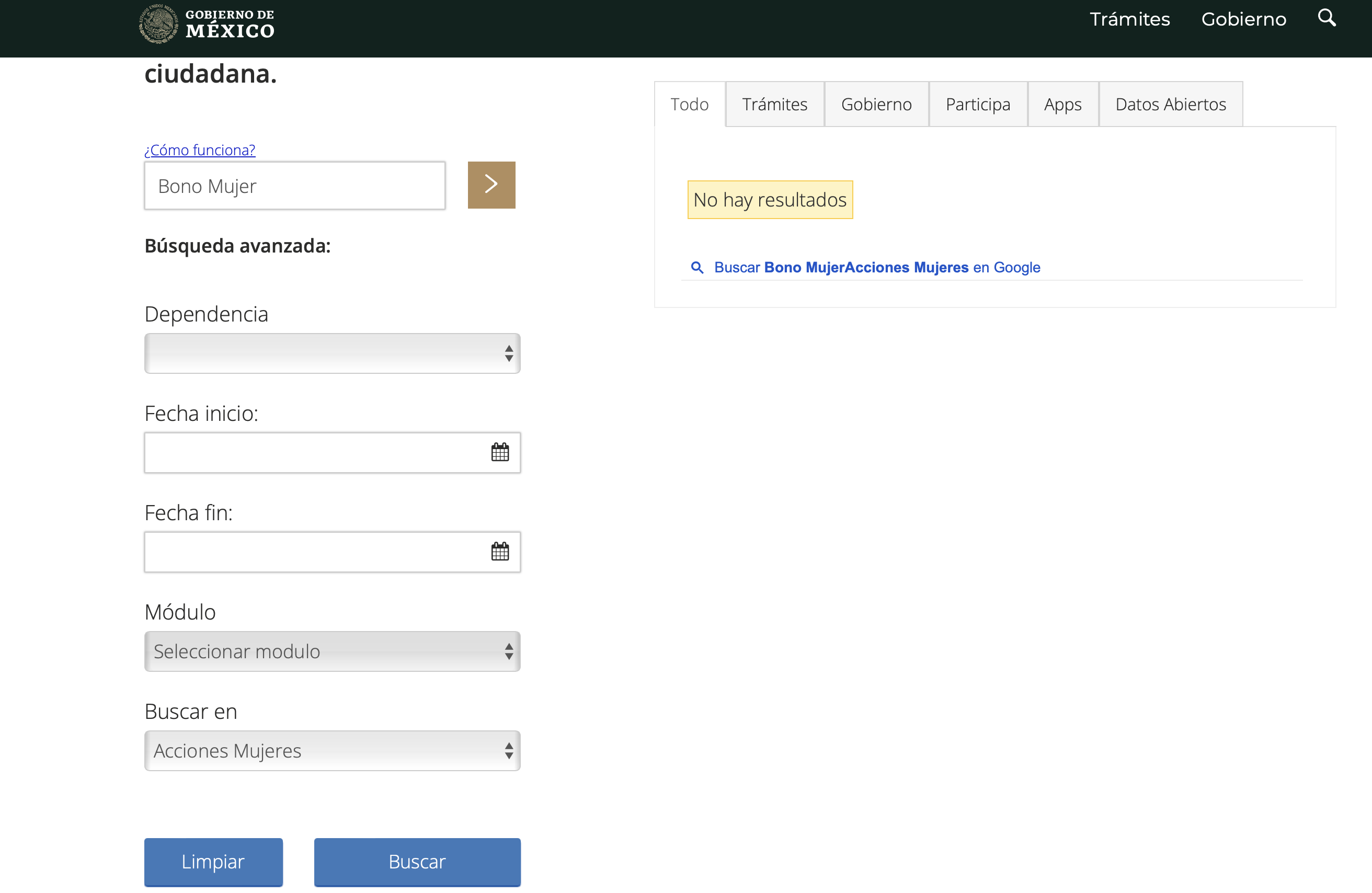Screen dimensions: 1372x893
Task: Expand the Dependencia dropdown
Action: click(x=332, y=353)
